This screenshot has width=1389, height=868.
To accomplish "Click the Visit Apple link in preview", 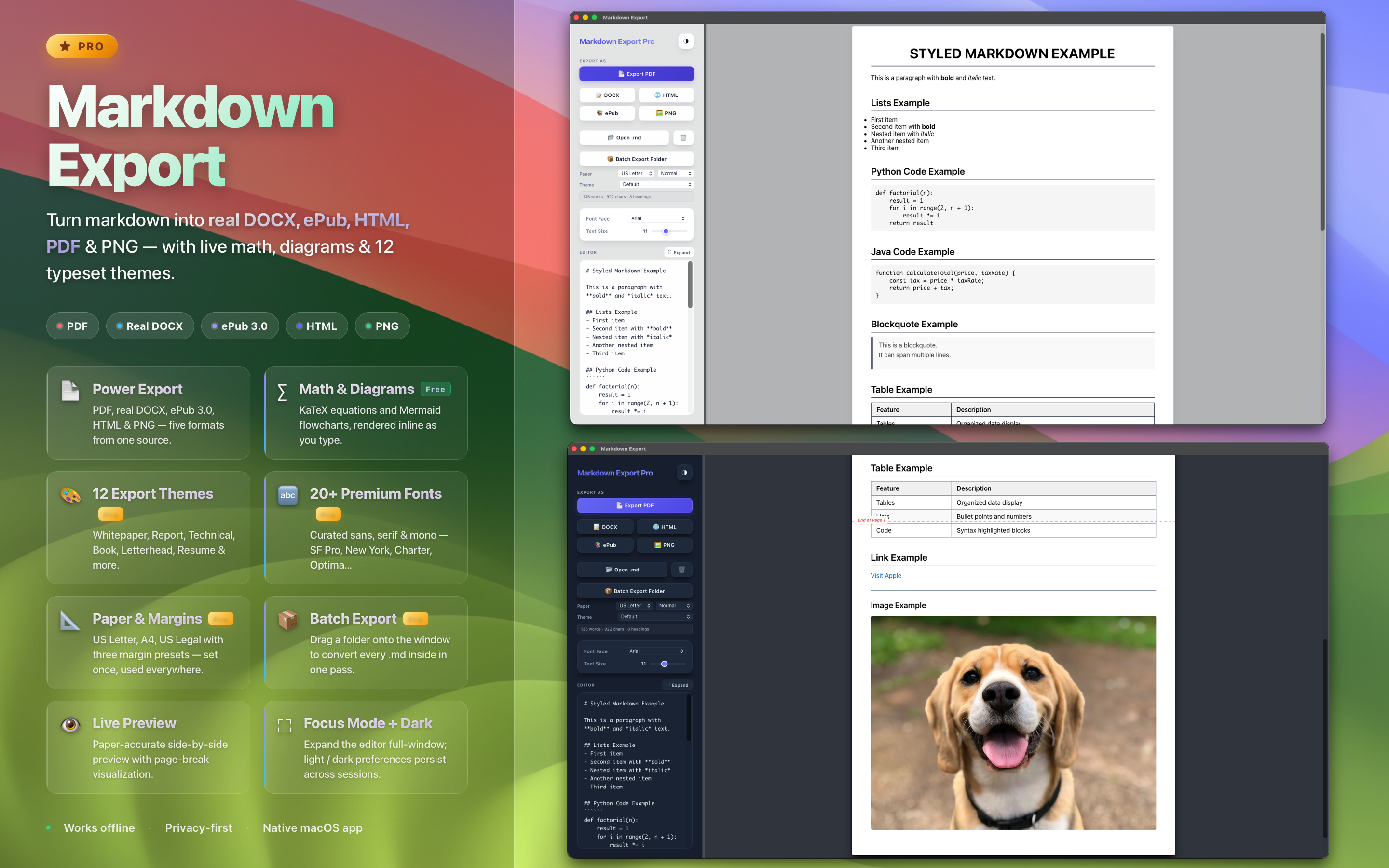I will click(885, 575).
